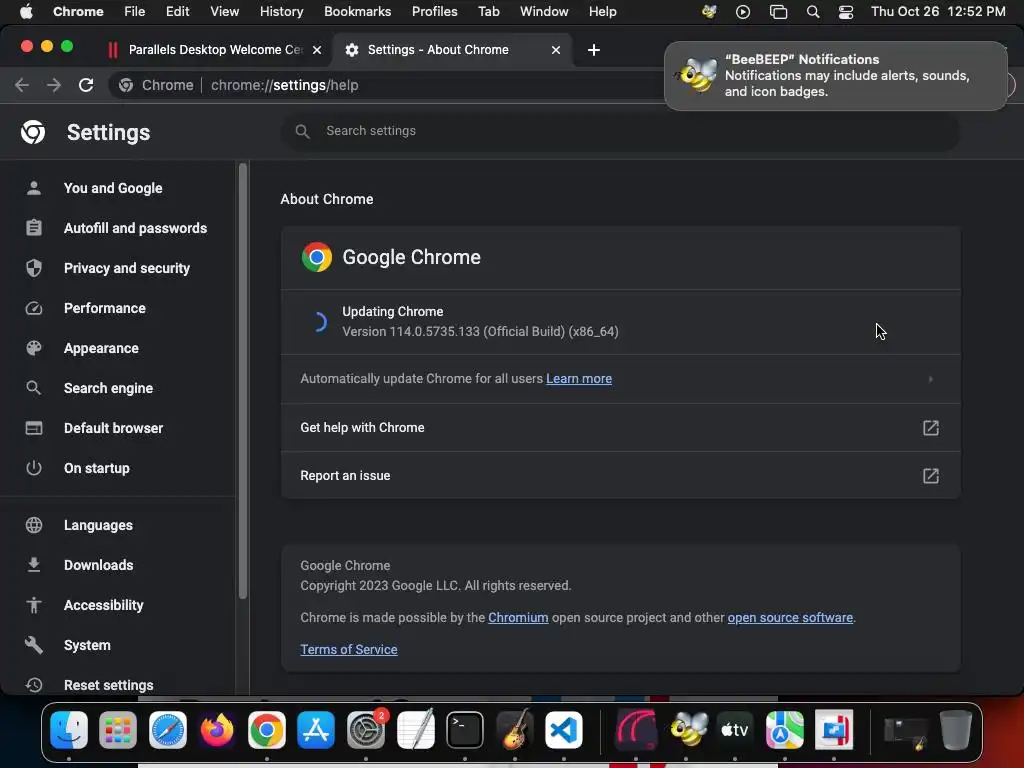Open the View menu
This screenshot has height=768, width=1024.
pos(224,12)
